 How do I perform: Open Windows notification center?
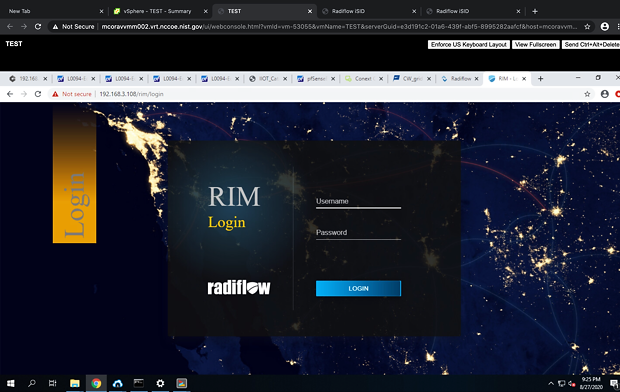pyautogui.click(x=614, y=383)
